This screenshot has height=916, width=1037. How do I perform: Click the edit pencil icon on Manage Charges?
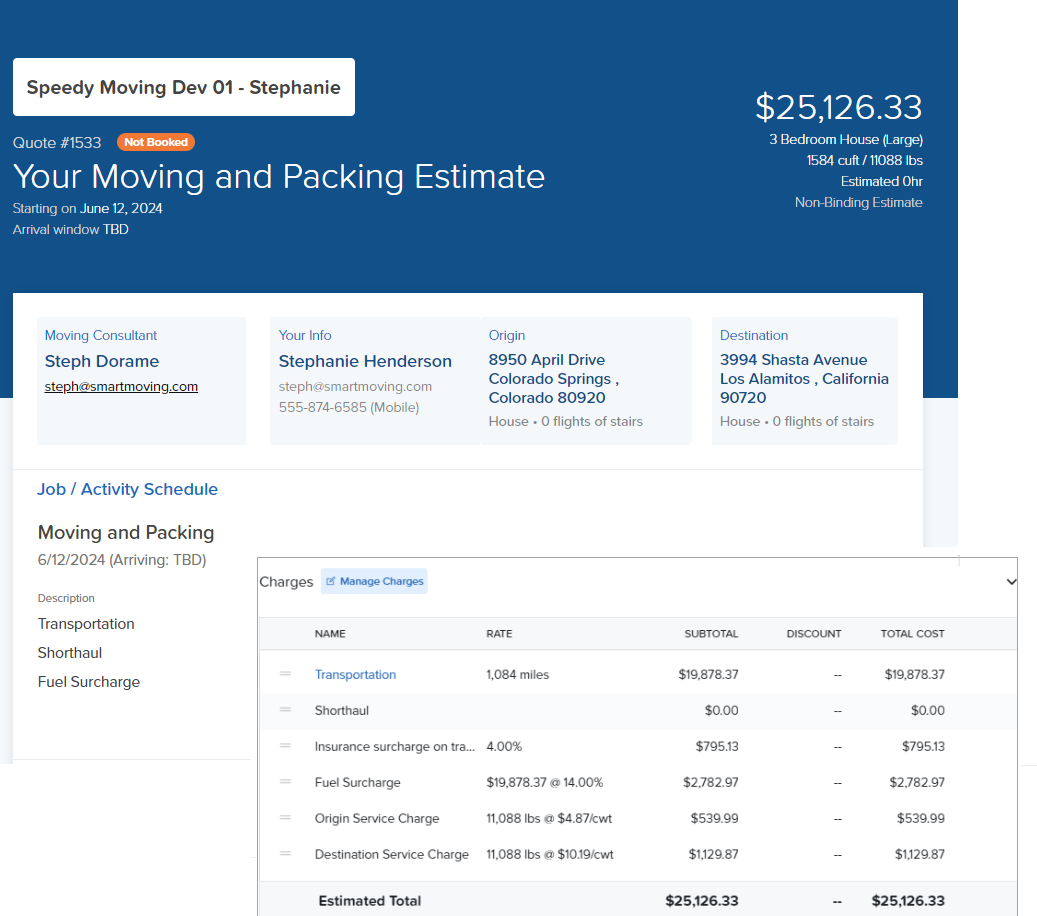point(331,580)
